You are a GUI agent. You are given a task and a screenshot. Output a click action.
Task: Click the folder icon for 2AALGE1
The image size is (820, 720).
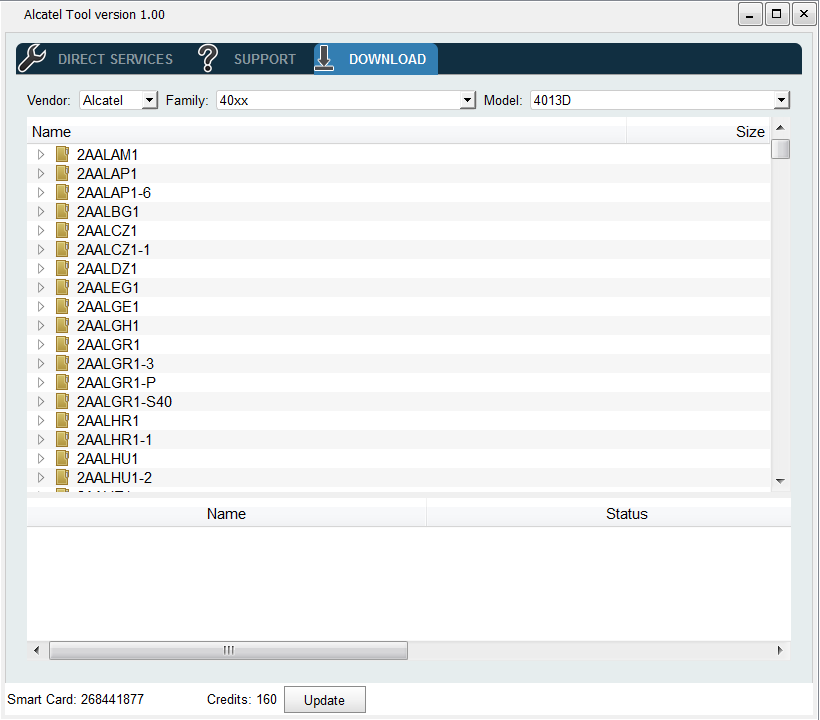(x=63, y=306)
